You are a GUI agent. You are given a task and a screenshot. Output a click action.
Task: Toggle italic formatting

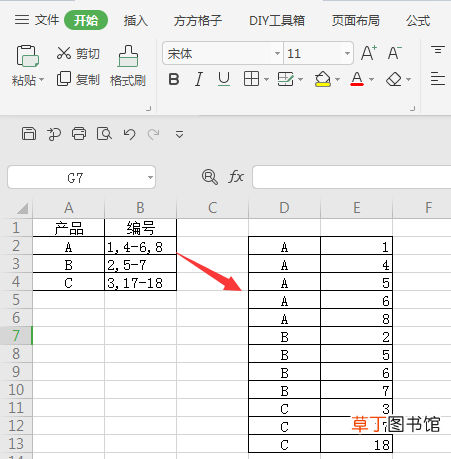pyautogui.click(x=199, y=79)
